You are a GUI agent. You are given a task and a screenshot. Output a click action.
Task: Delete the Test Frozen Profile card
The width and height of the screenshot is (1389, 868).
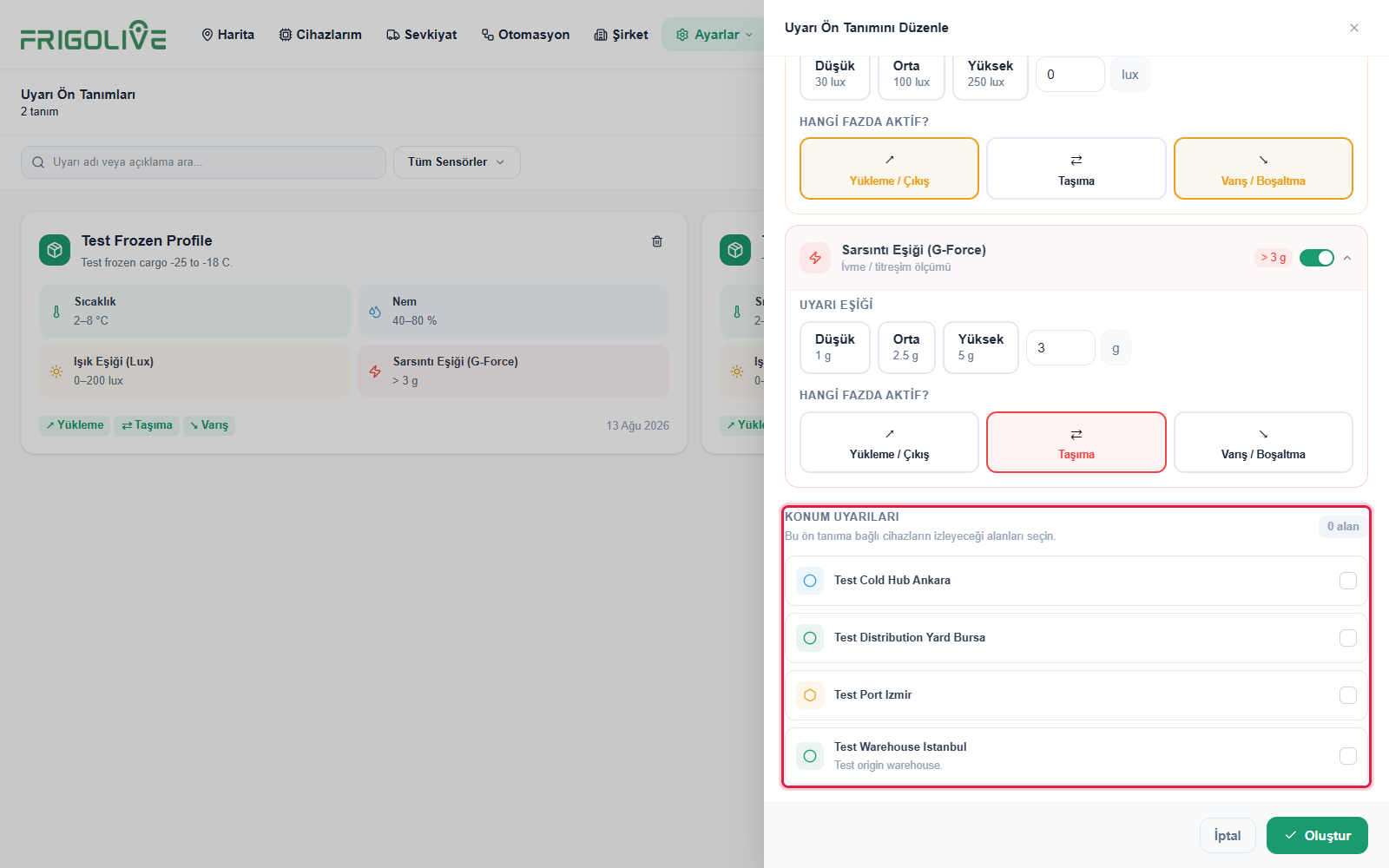[657, 241]
